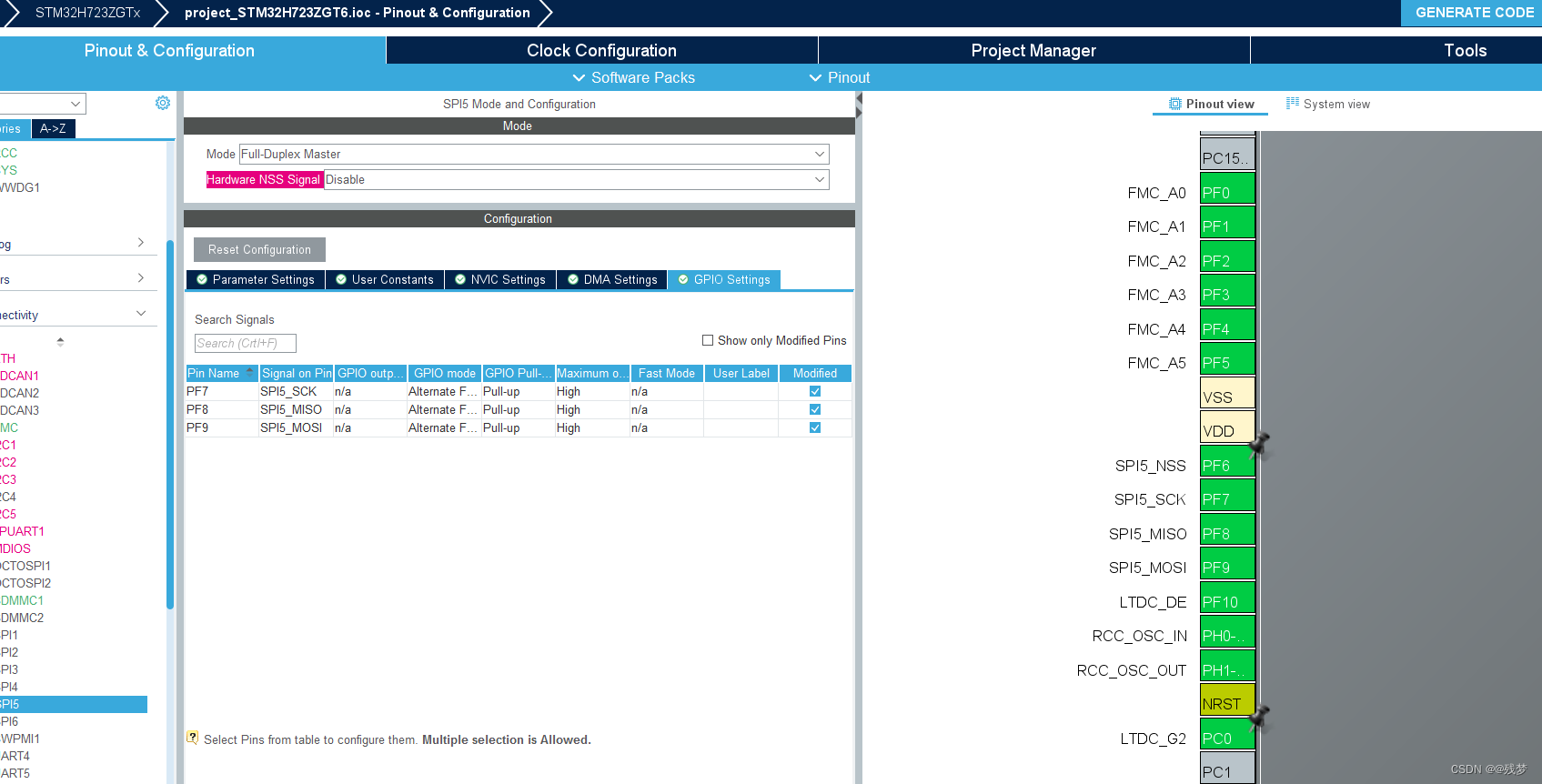Click the sort arrow in Pin Name header
This screenshot has height=784, width=1542.
point(250,372)
